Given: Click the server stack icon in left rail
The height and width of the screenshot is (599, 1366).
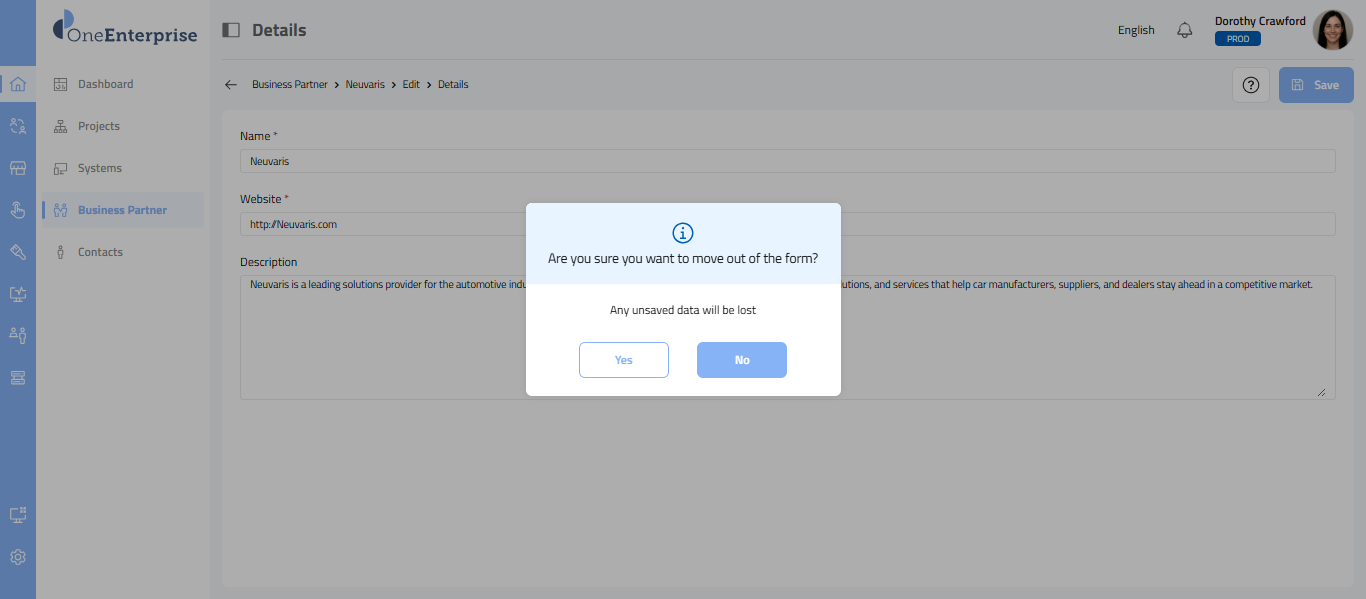Looking at the screenshot, I should [x=17, y=377].
